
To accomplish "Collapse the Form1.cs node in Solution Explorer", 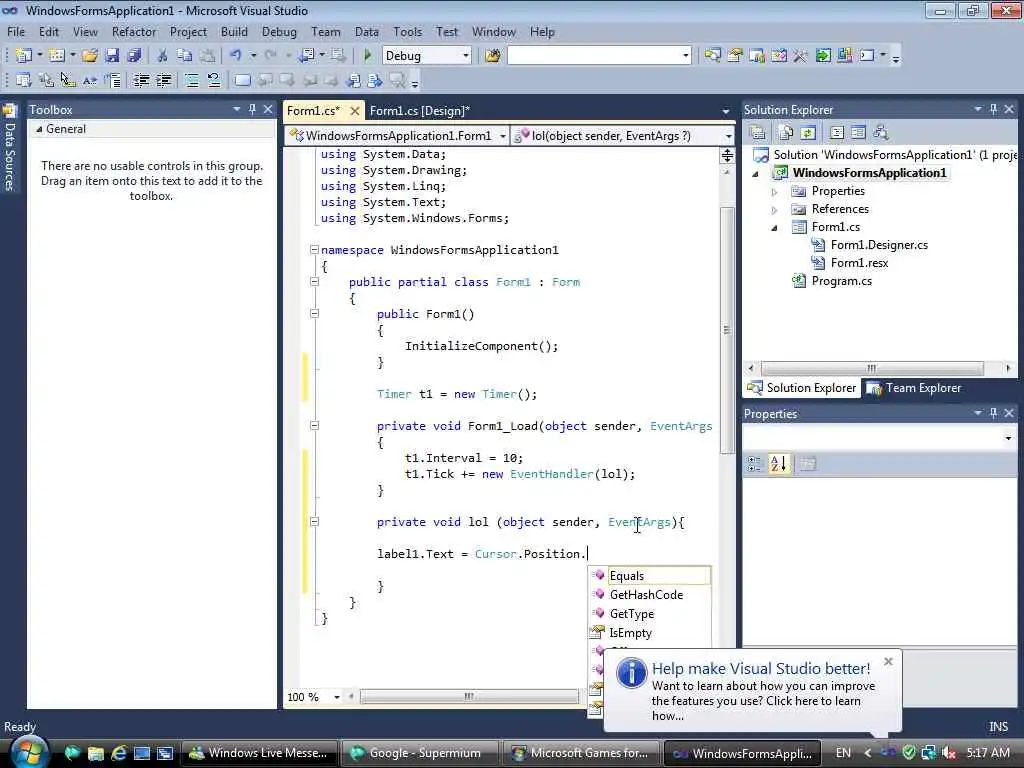I will tap(775, 228).
